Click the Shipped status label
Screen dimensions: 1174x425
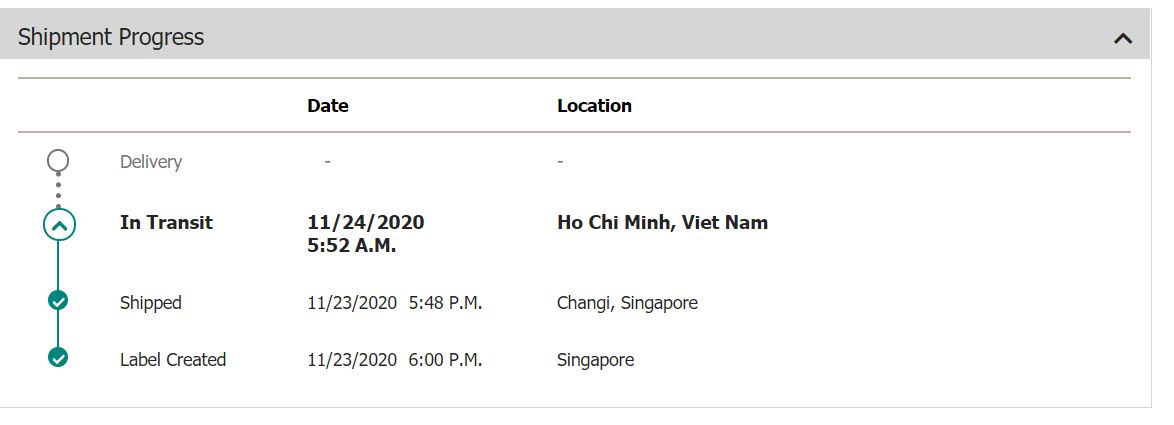(x=150, y=303)
